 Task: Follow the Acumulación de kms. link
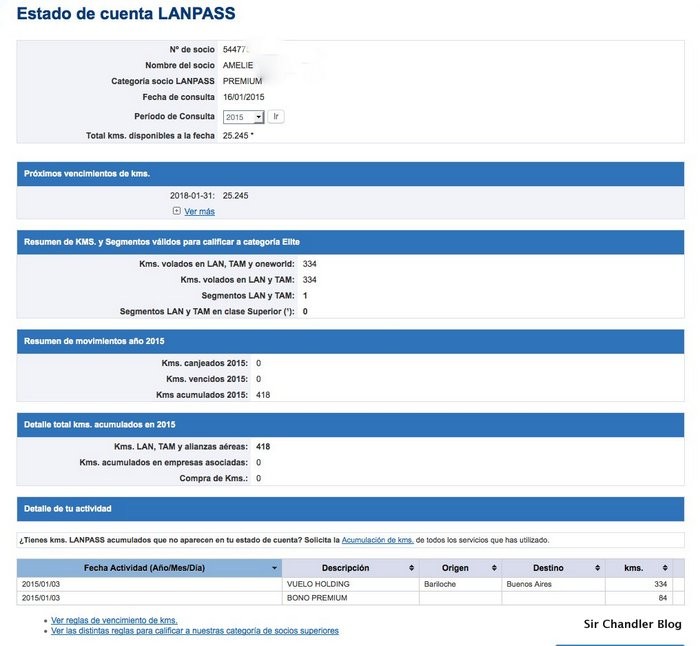[x=377, y=540]
